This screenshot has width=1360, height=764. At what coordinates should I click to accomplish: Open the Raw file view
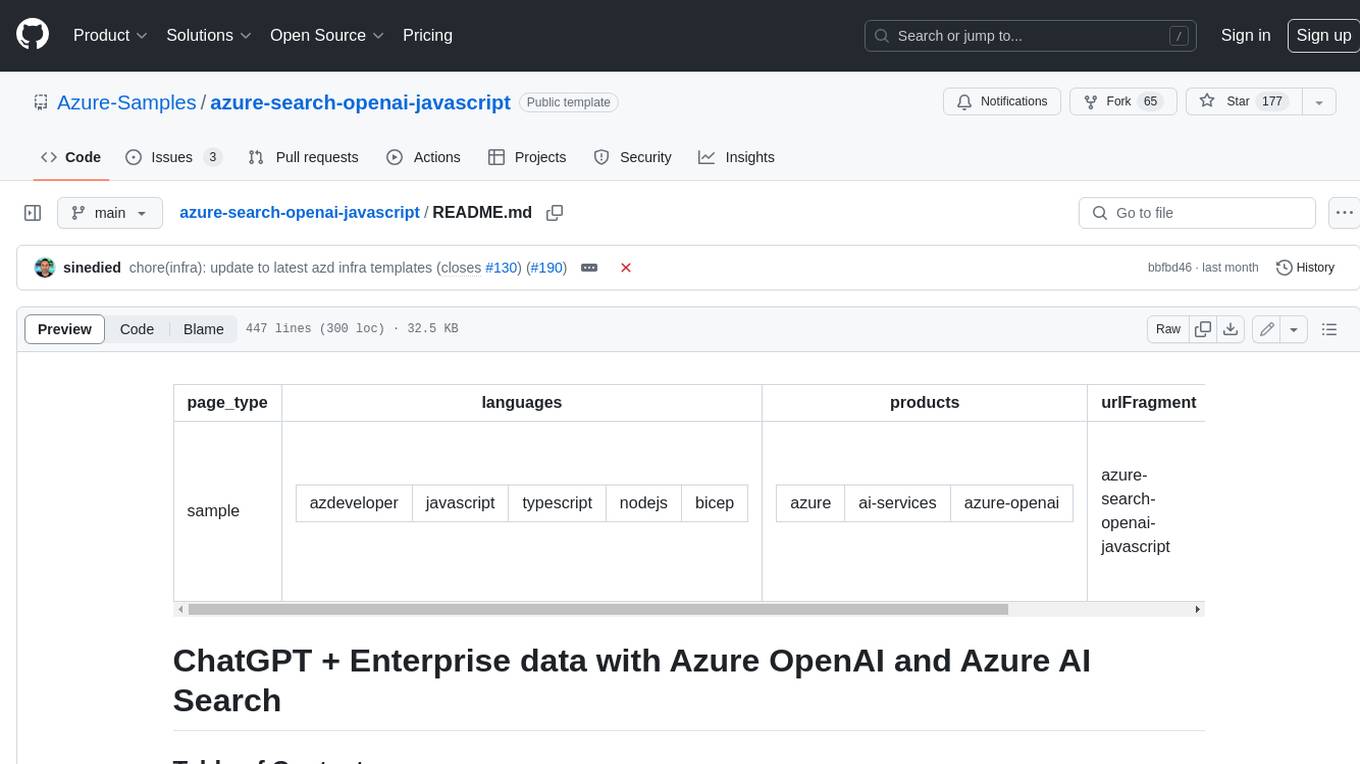point(1168,329)
